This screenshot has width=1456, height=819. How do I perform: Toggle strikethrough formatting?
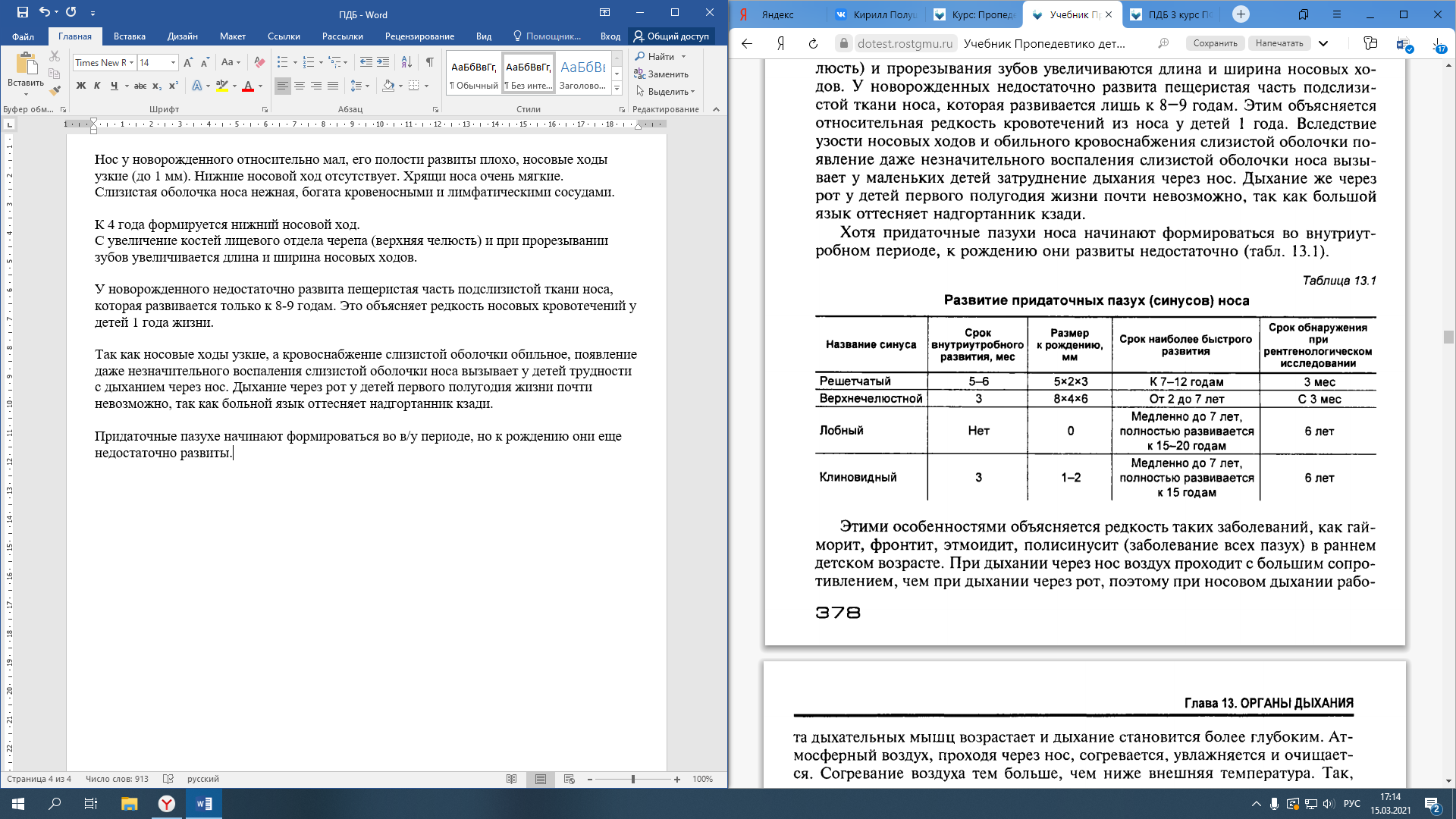click(x=140, y=86)
